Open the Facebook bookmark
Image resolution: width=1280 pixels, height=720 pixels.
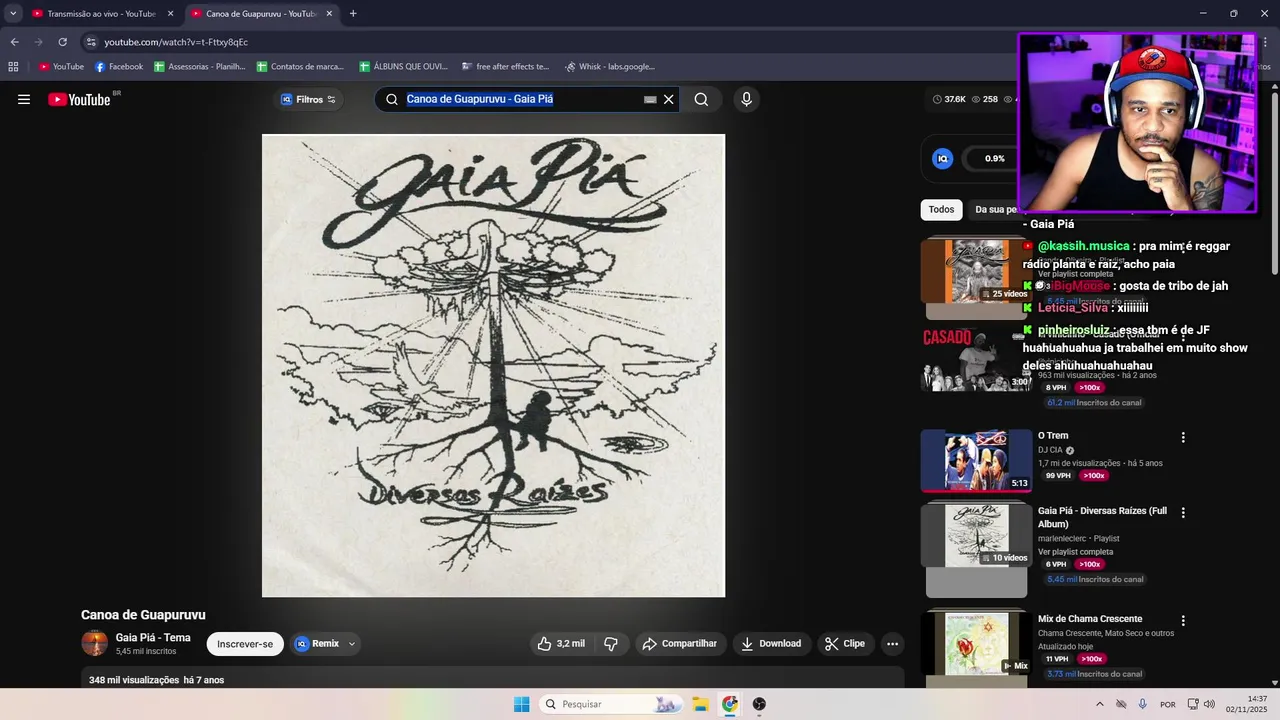pos(119,67)
